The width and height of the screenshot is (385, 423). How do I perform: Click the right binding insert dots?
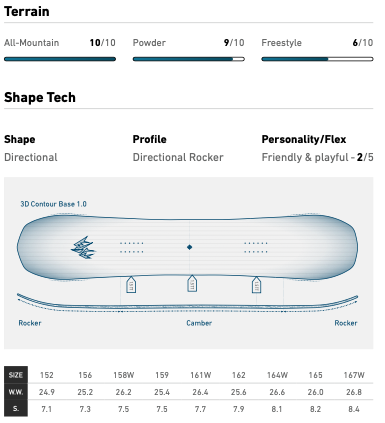[x=256, y=247]
